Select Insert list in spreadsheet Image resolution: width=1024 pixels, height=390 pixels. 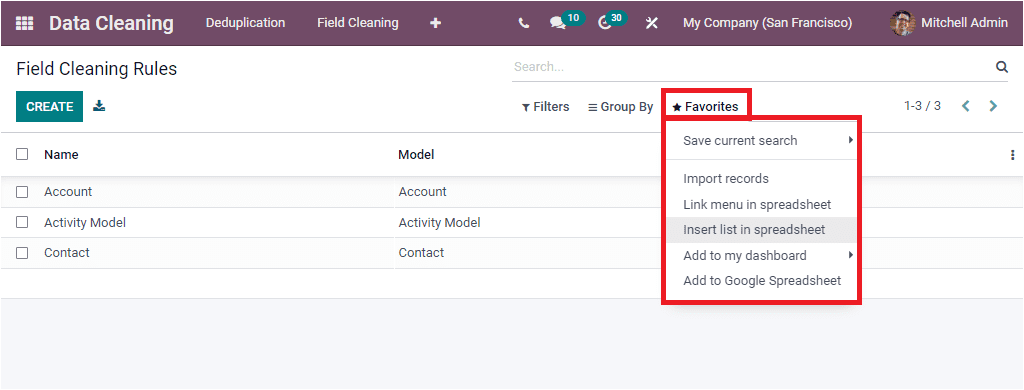click(761, 230)
